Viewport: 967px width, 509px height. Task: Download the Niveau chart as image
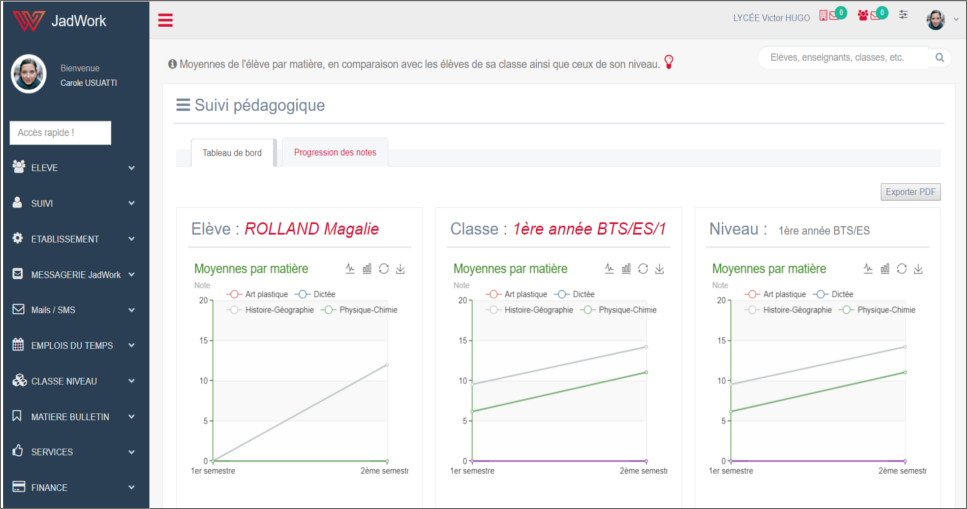click(x=918, y=268)
